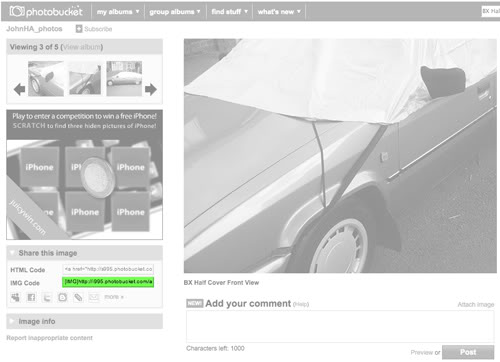Open the what's new menu
This screenshot has width=500, height=362.
[279, 12]
